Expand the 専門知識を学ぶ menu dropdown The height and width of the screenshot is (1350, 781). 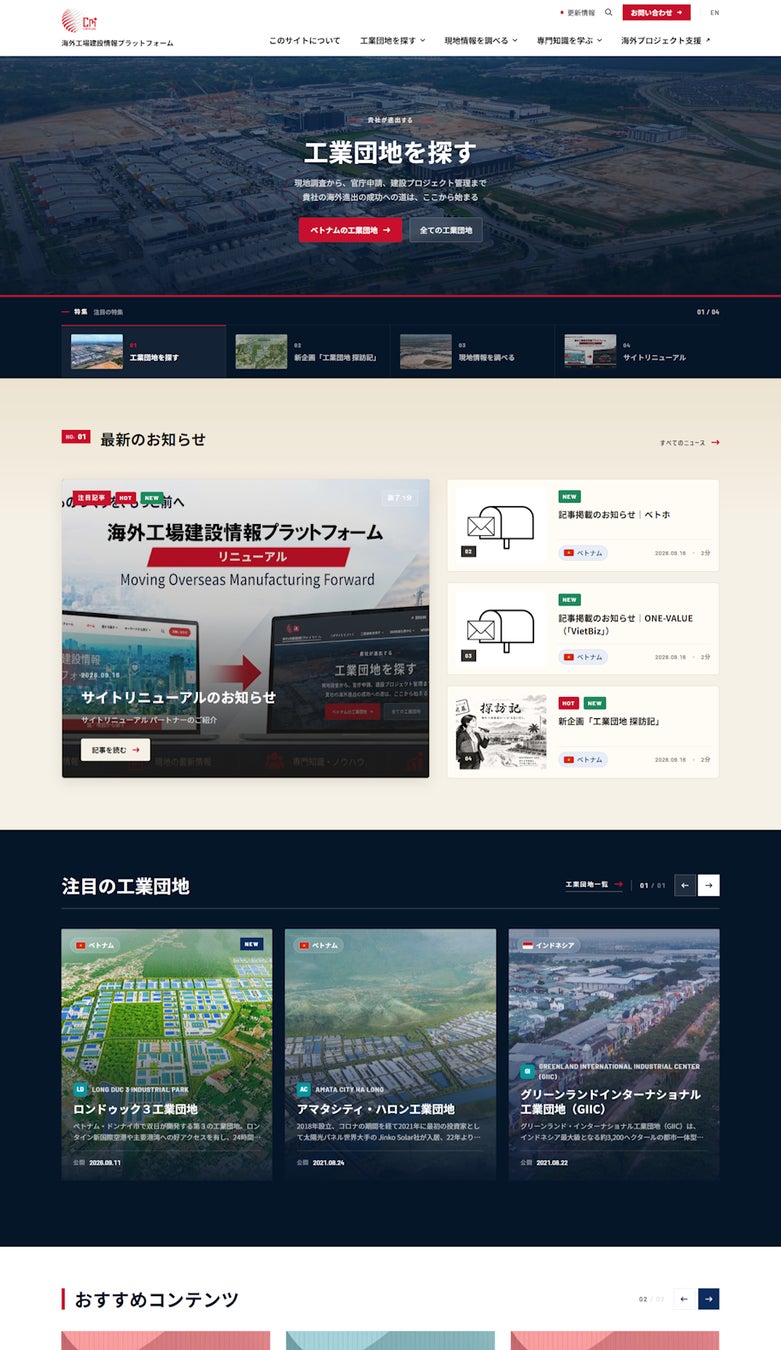point(569,41)
